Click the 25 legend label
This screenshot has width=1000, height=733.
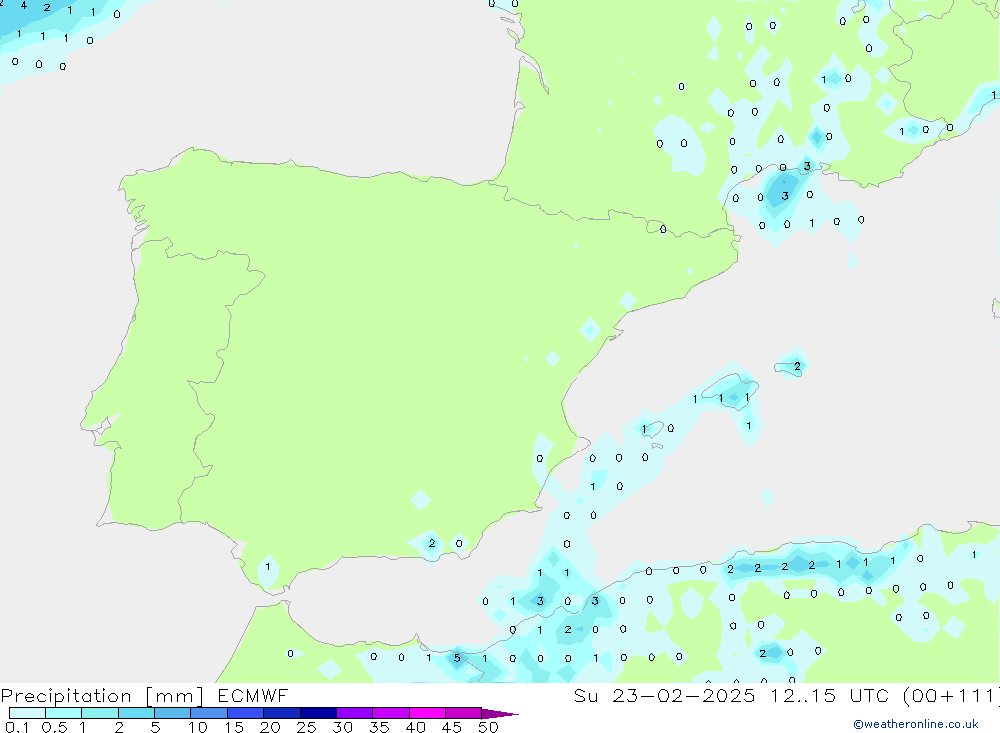(x=307, y=727)
